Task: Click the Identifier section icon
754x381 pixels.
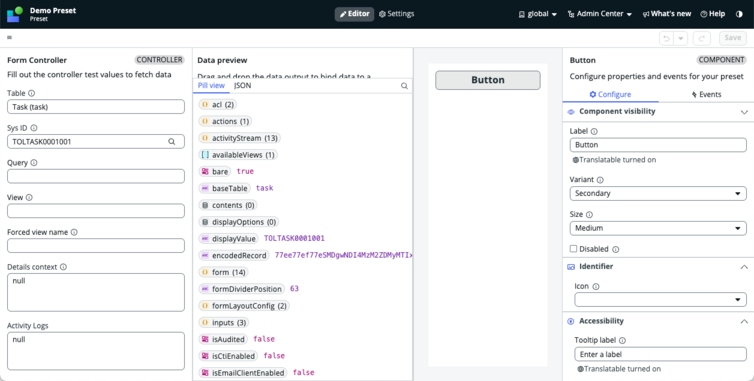Action: 571,267
